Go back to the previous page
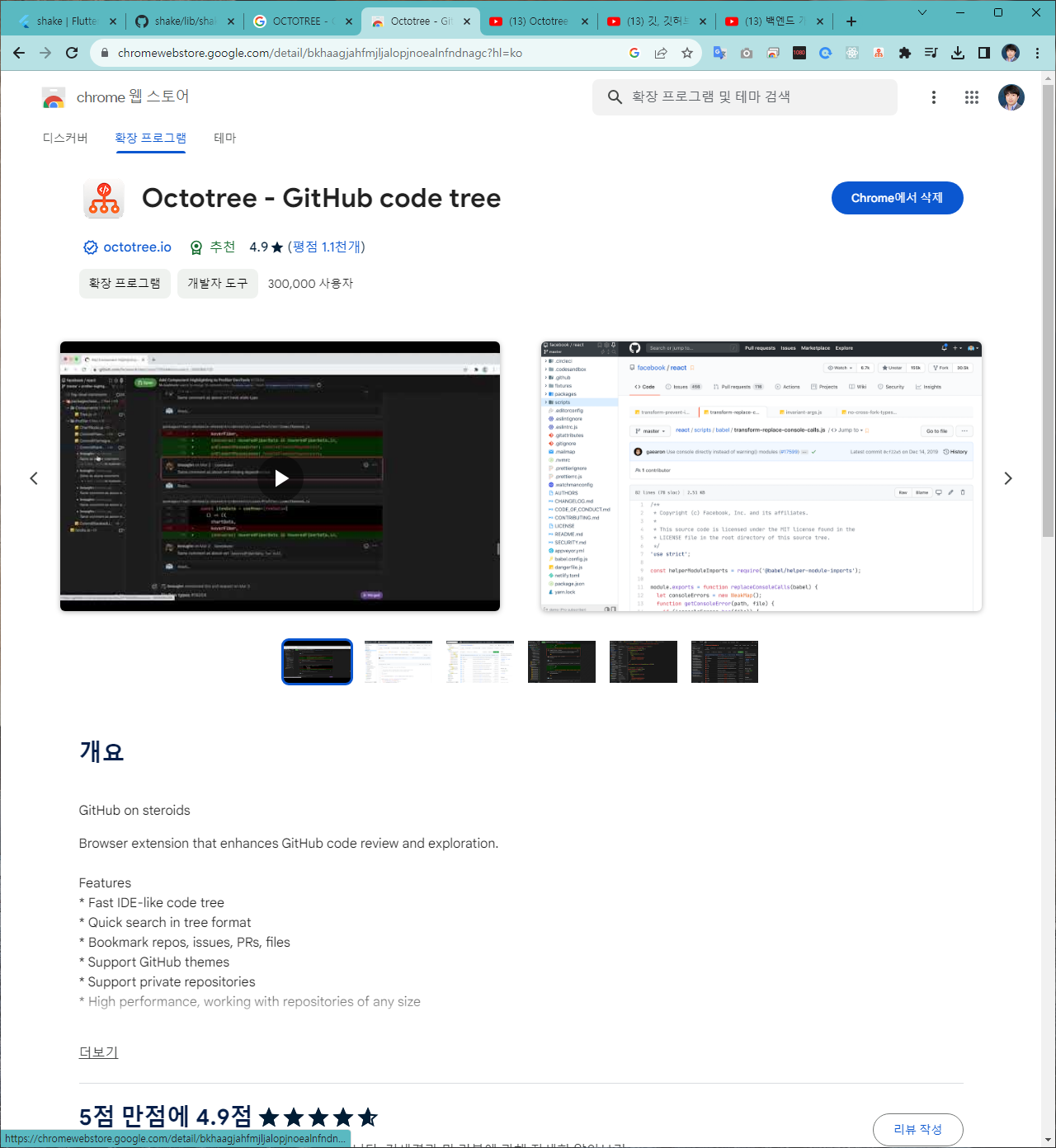This screenshot has height=1148, width=1056. 19,53
